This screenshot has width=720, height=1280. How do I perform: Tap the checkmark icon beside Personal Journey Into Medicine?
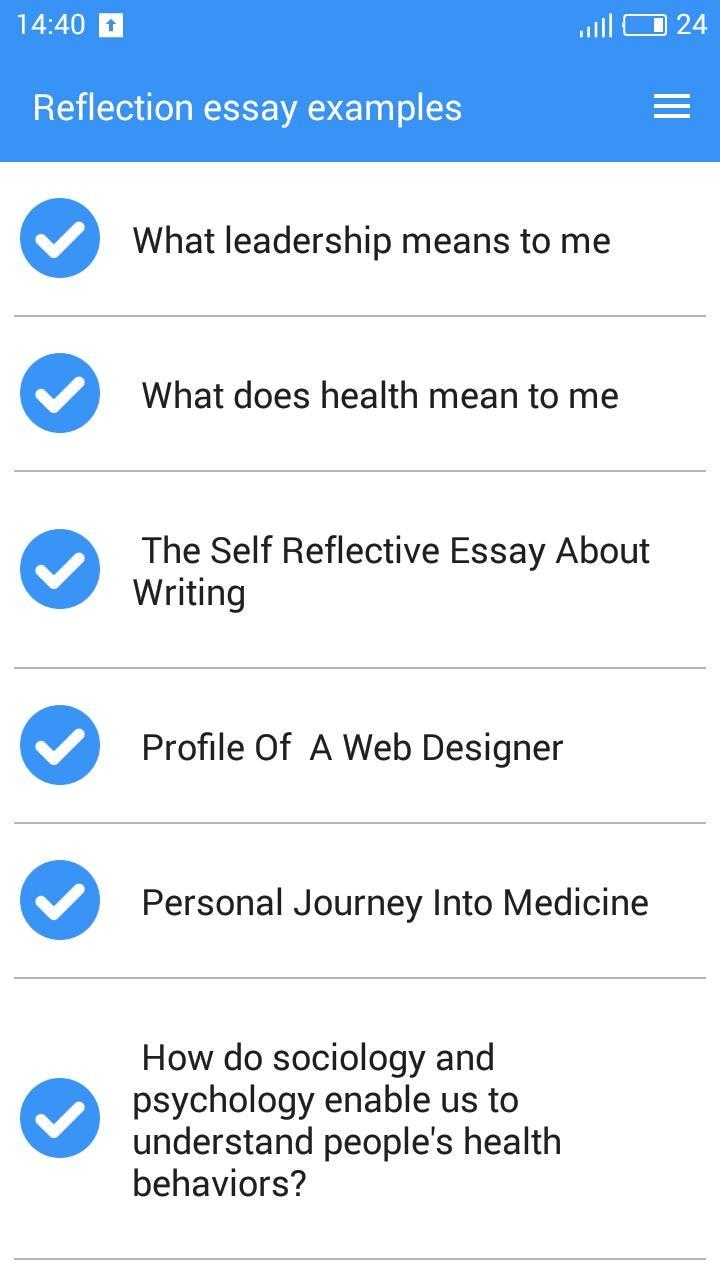click(x=60, y=900)
